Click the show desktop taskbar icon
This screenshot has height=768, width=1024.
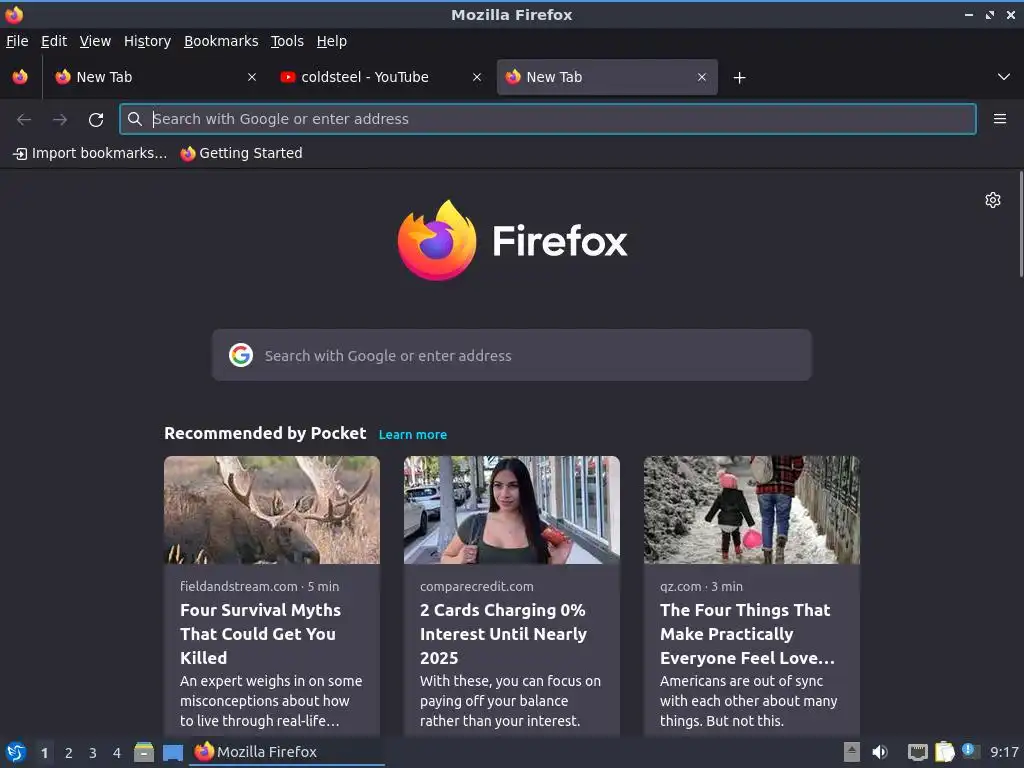(172, 753)
